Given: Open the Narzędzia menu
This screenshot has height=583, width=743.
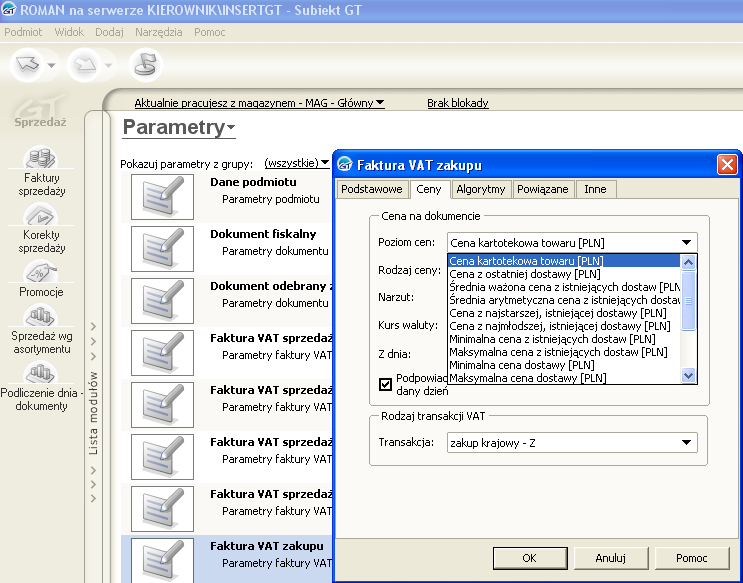Looking at the screenshot, I should point(159,32).
